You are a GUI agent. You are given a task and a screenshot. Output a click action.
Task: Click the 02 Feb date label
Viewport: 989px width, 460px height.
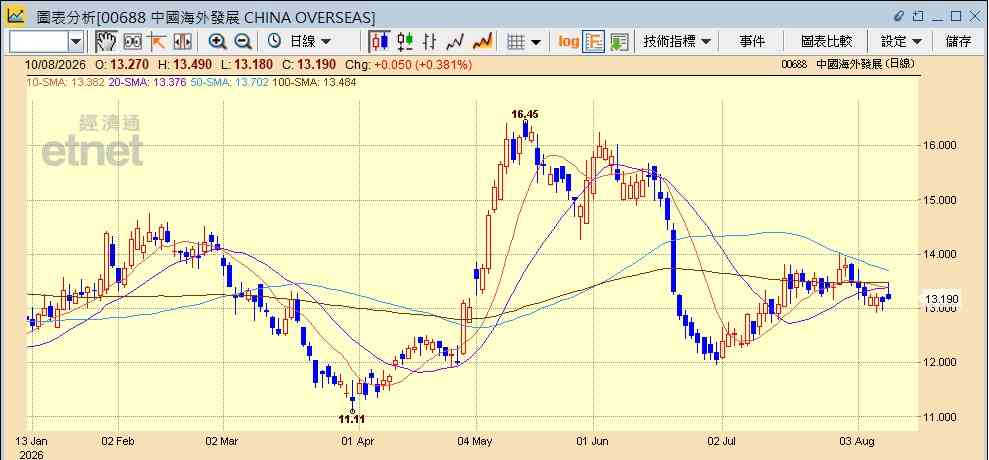click(117, 442)
